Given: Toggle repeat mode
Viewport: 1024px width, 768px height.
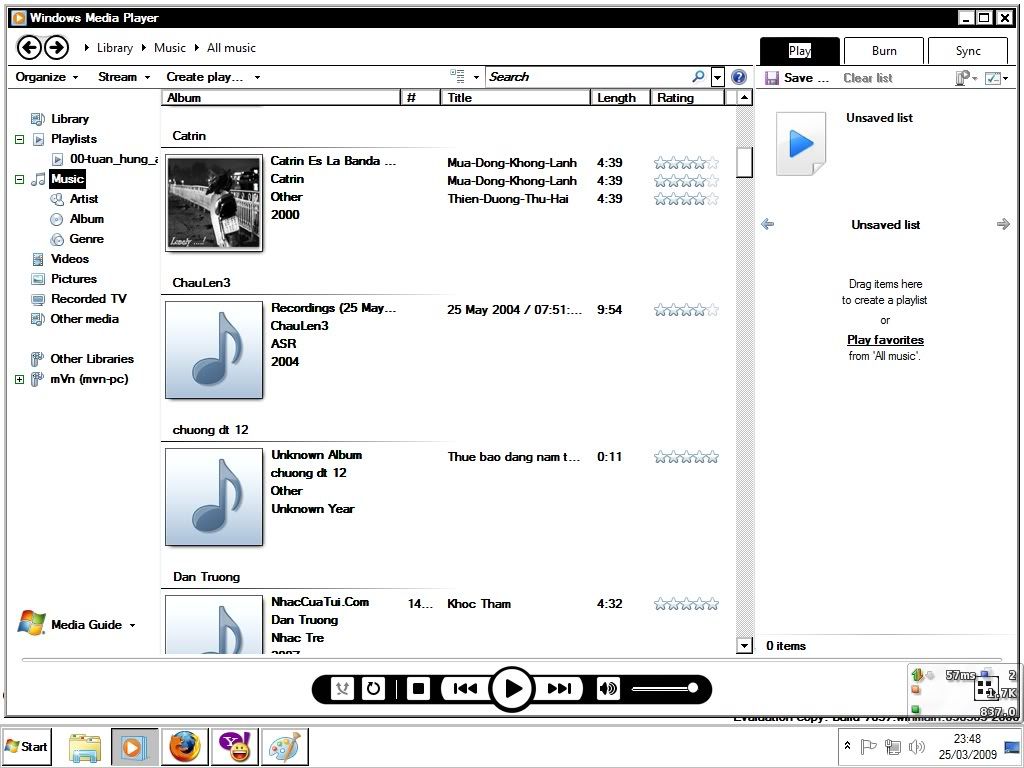Looking at the screenshot, I should click(373, 688).
